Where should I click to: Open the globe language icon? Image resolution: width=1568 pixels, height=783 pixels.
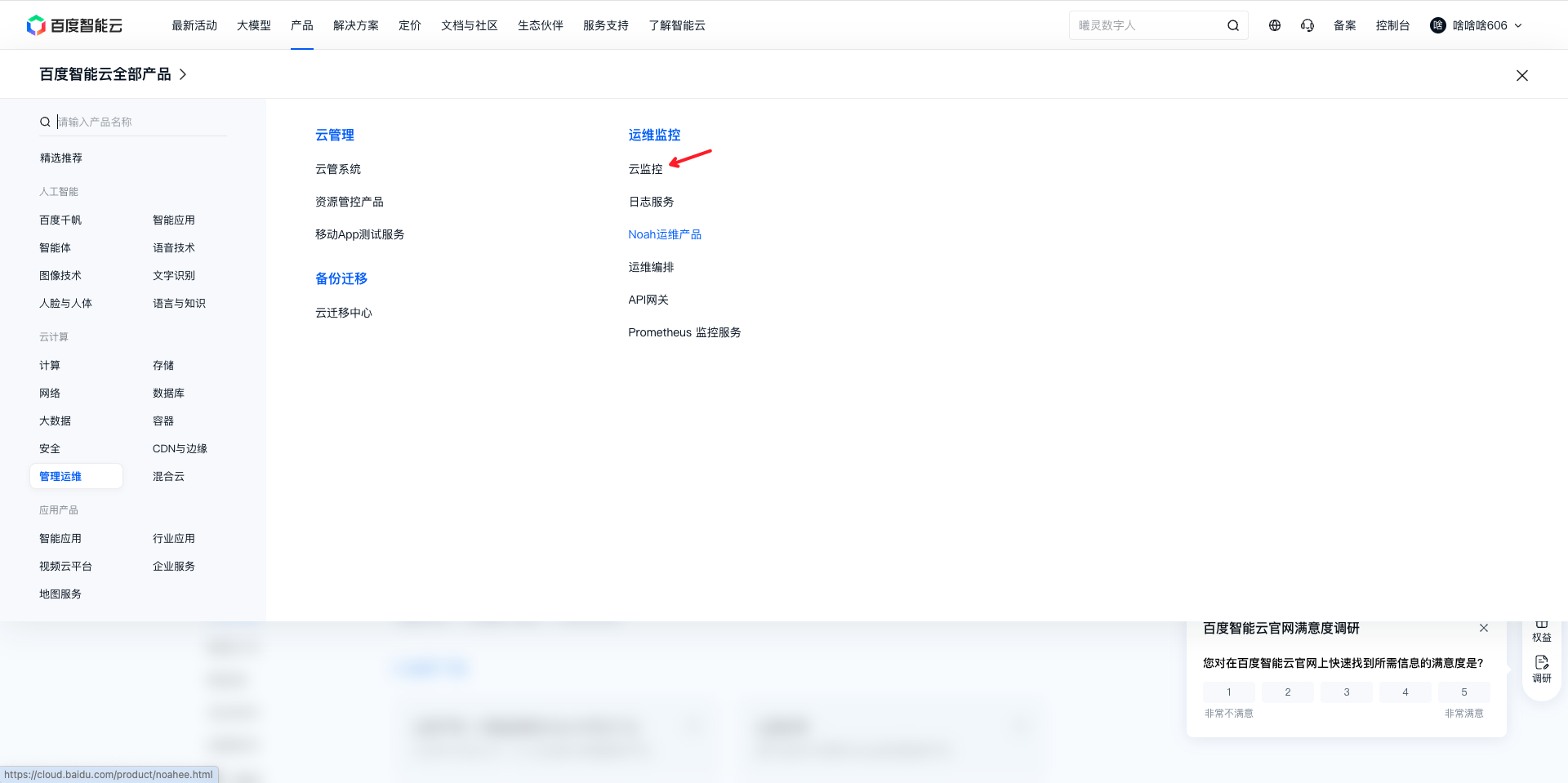point(1275,25)
